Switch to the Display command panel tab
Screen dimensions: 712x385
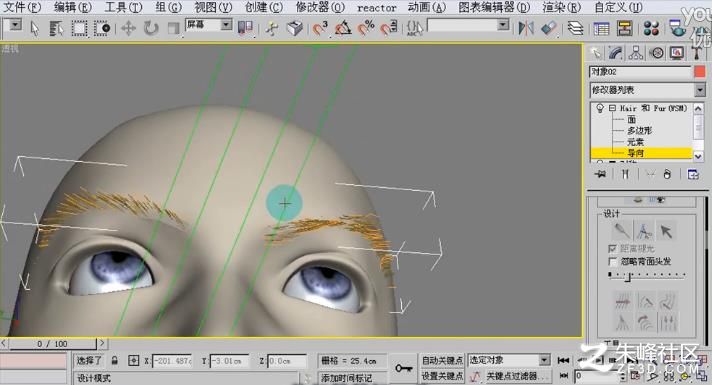[x=677, y=53]
